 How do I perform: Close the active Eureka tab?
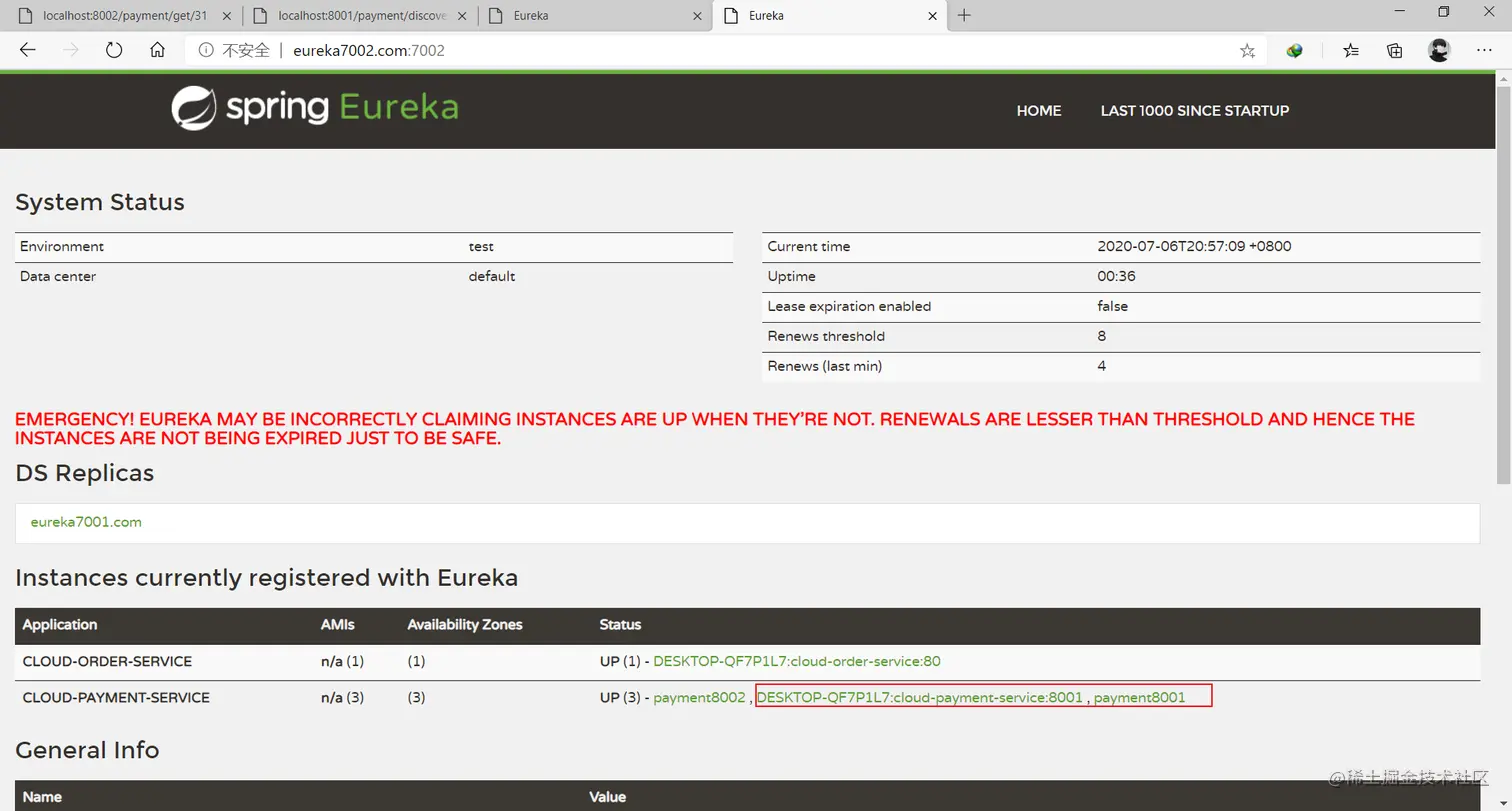point(932,16)
